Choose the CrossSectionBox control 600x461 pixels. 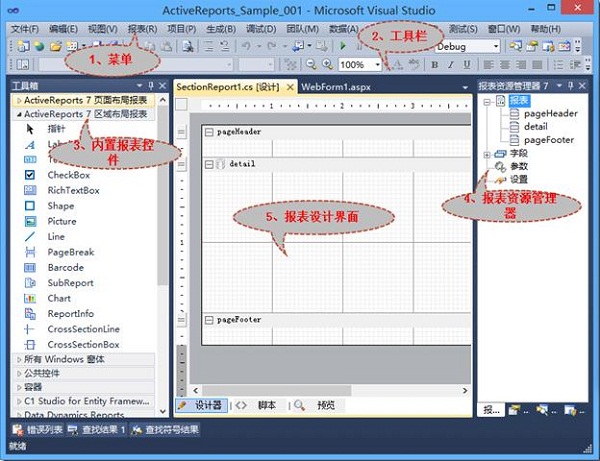(83, 344)
